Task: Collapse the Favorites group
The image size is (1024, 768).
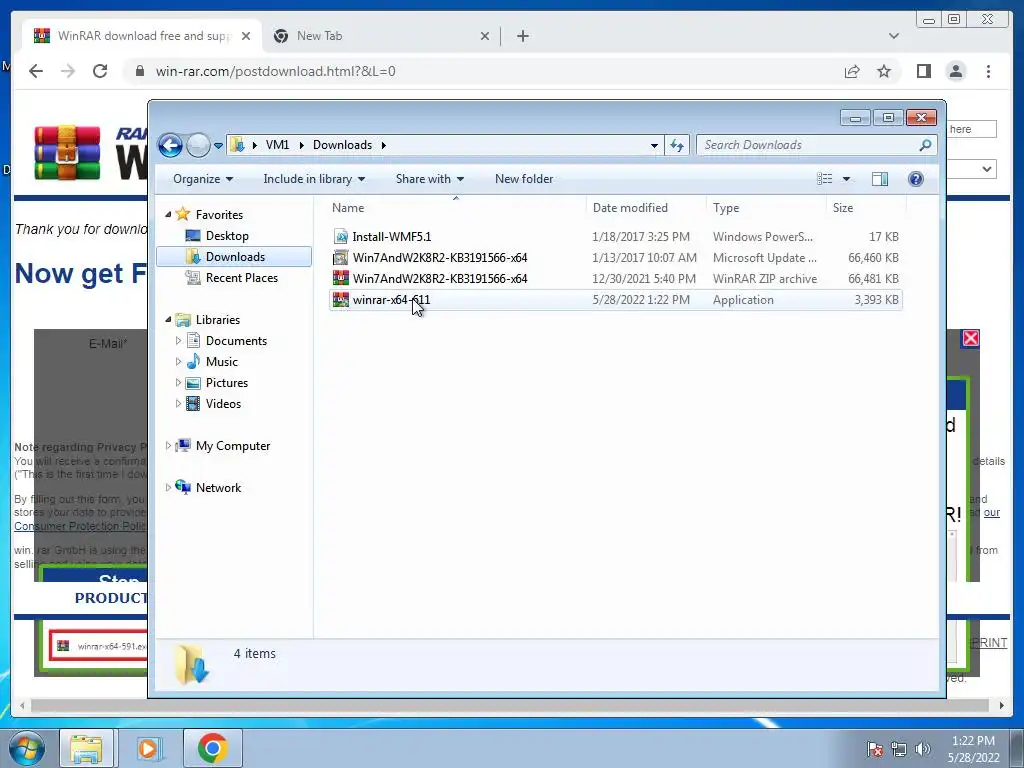Action: point(168,214)
